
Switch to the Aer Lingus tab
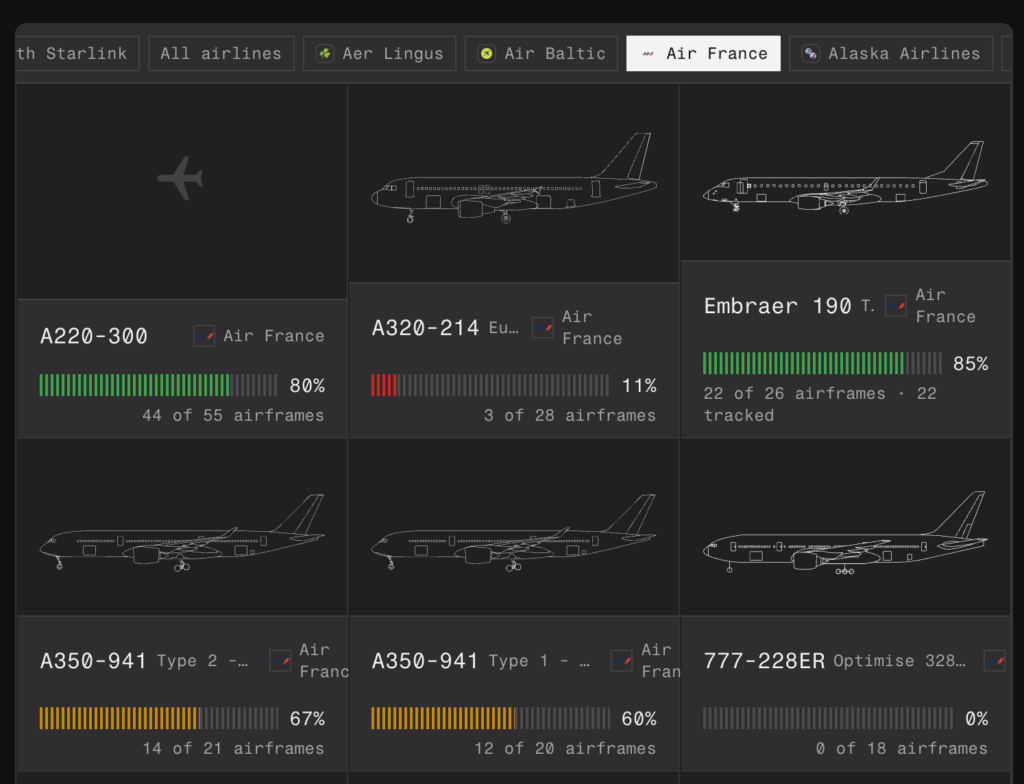(x=379, y=54)
